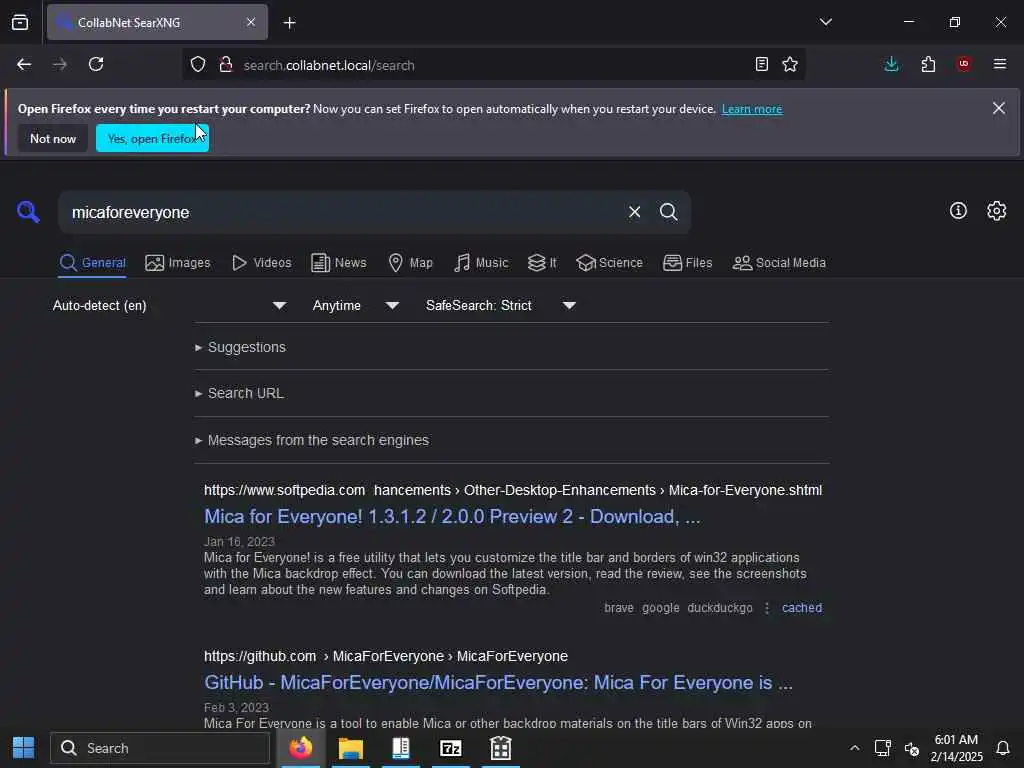Viewport: 1024px width, 768px height.
Task: Click the https://www.softpedia.com result URL
Action: (x=513, y=490)
